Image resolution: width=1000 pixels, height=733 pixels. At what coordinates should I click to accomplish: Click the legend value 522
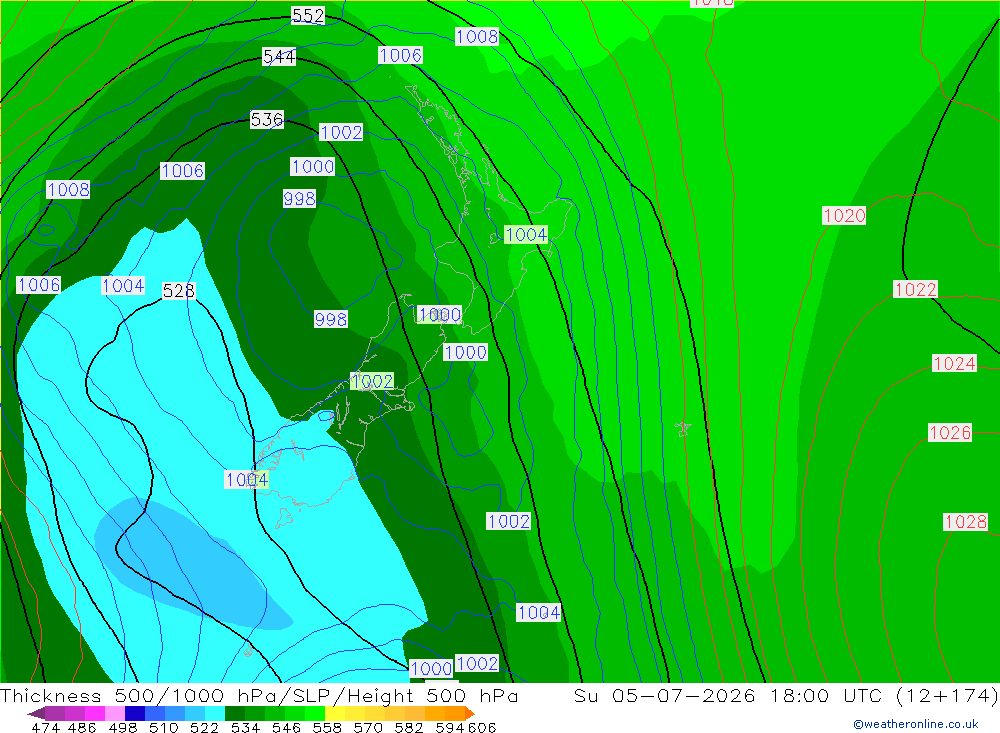[x=204, y=727]
